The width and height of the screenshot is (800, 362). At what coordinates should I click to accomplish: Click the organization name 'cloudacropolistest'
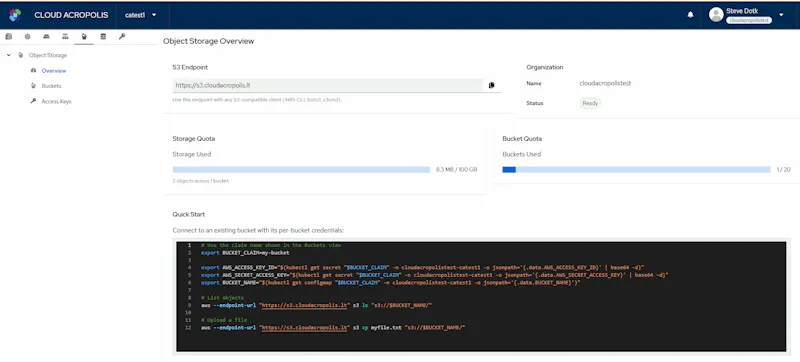[606, 83]
